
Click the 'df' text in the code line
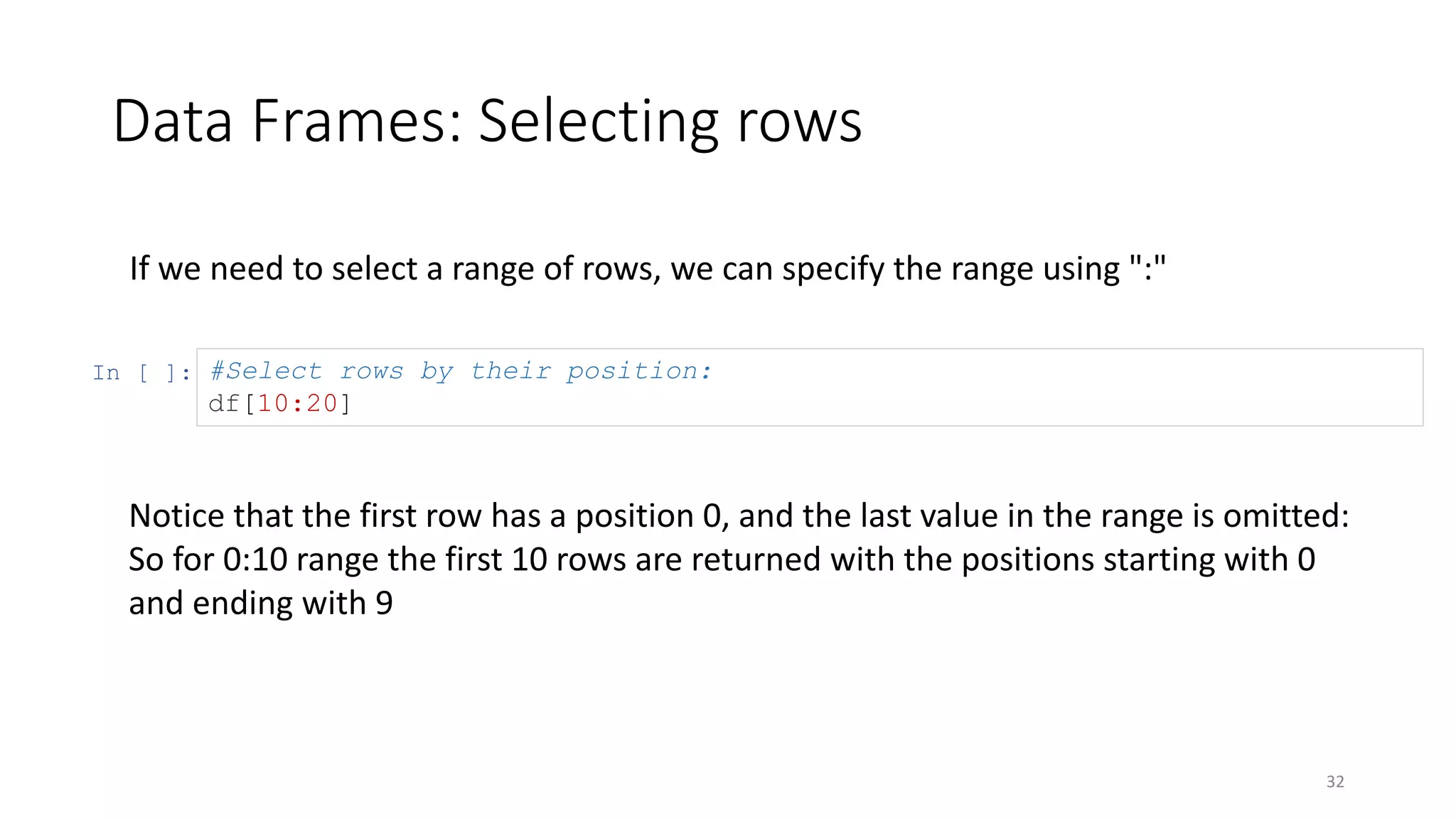click(224, 404)
